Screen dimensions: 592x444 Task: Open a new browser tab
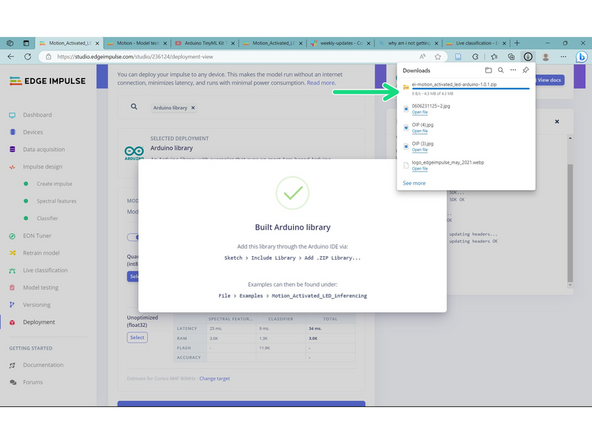coord(517,43)
